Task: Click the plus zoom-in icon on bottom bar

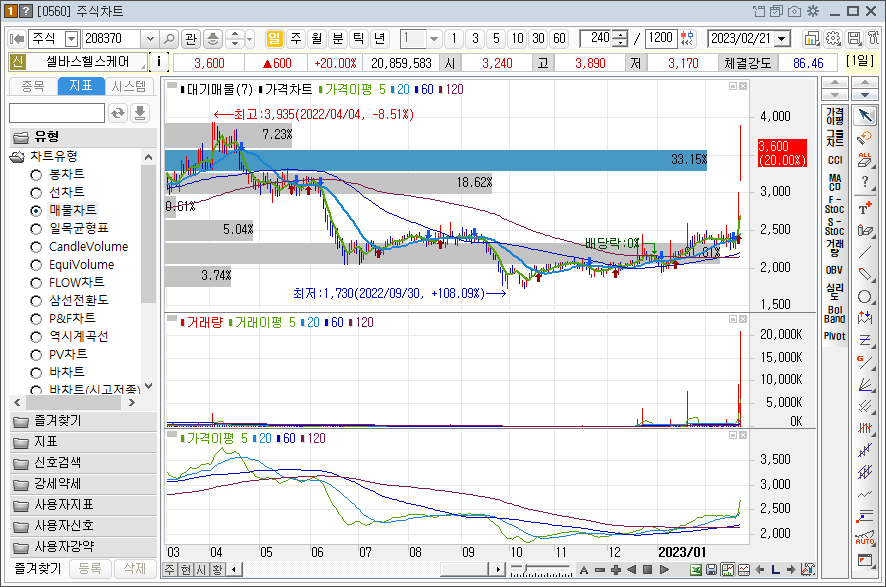Action: tap(616, 569)
